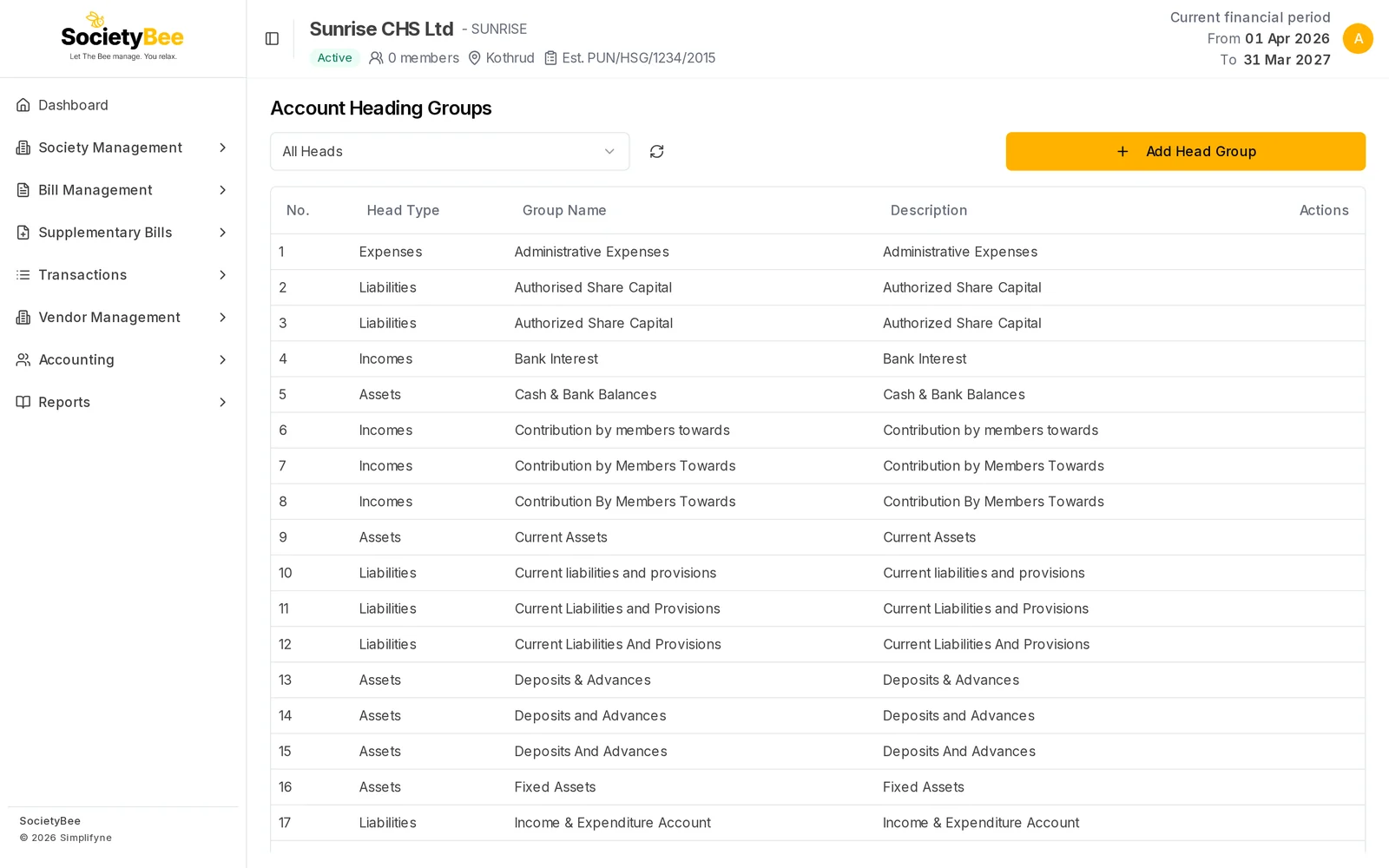Select 'Bank Interest' group name cell
Screen dimensions: 1389x868
(x=556, y=358)
